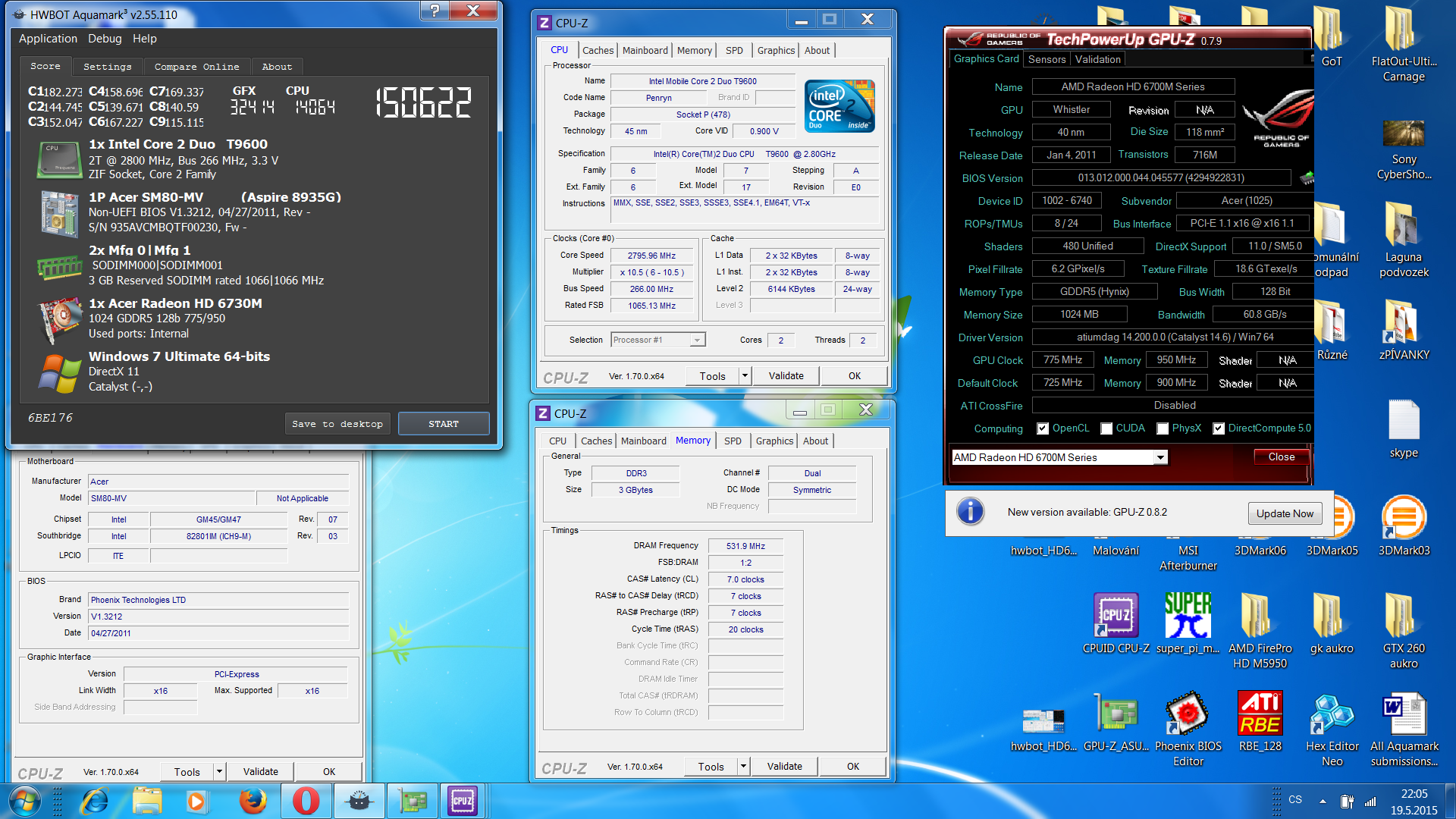Open Firefox from the taskbar
This screenshot has height=819, width=1456.
253,801
